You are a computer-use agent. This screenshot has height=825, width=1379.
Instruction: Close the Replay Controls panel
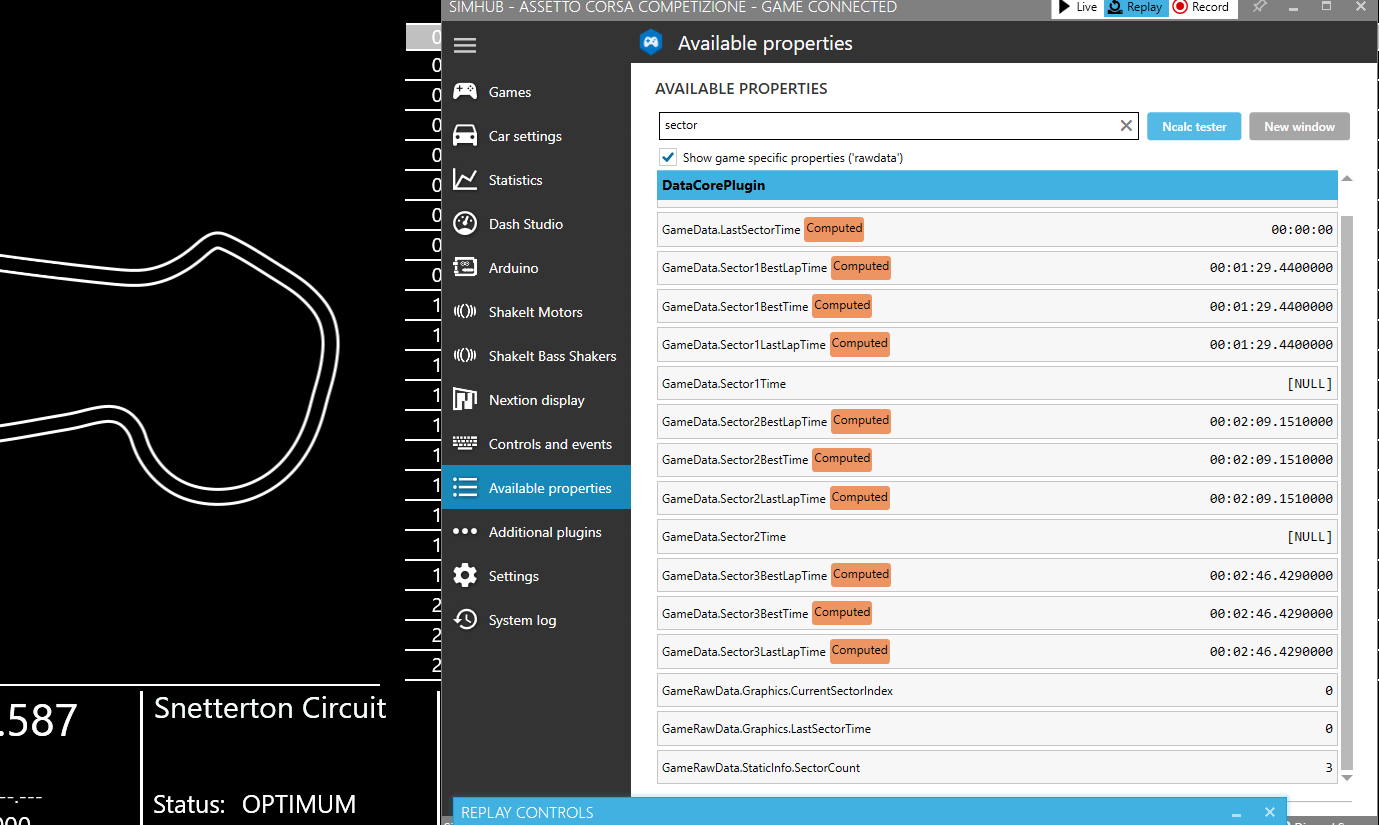click(x=1270, y=812)
